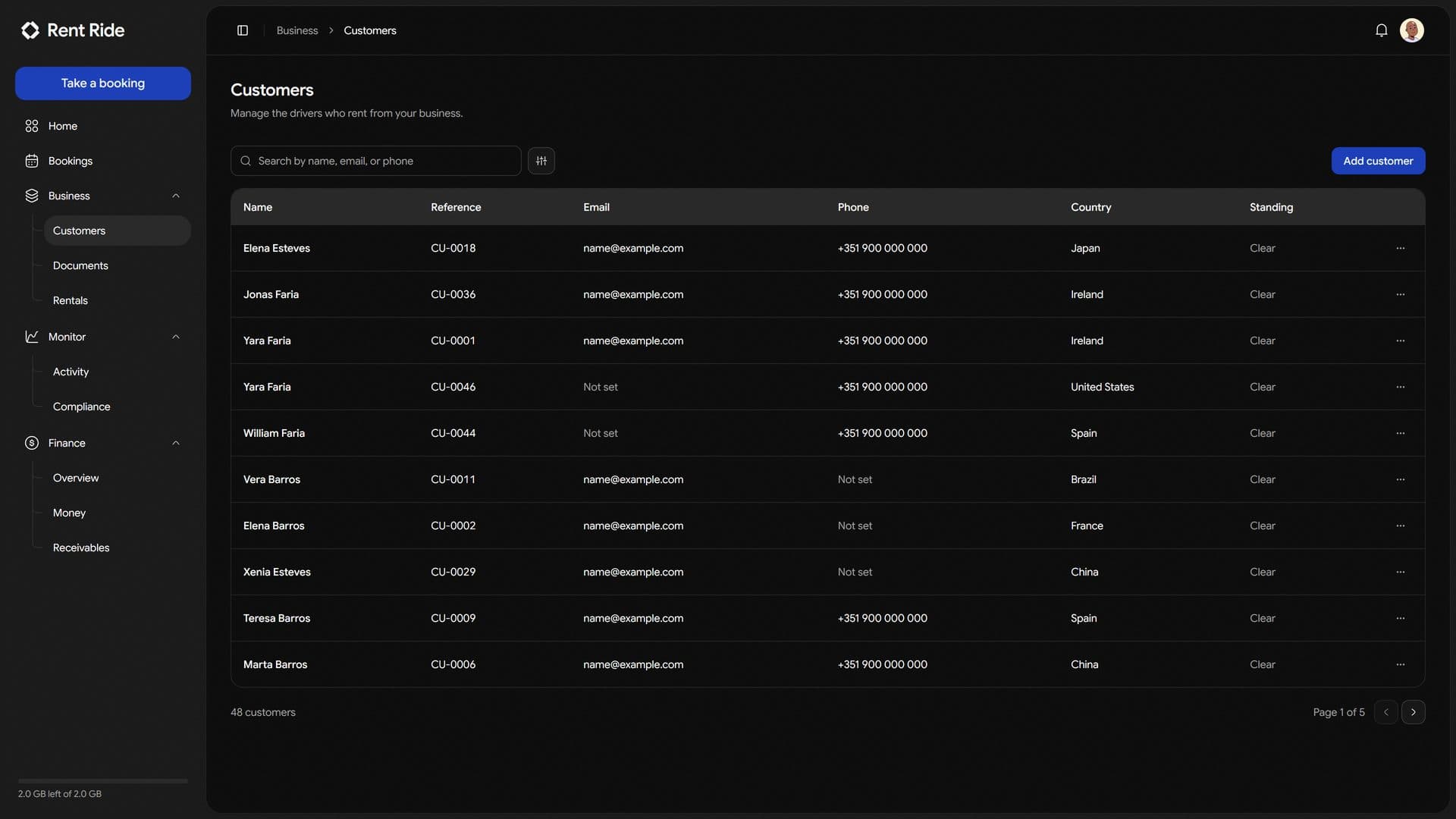This screenshot has height=819, width=1456.
Task: Focus the customer search field
Action: [376, 161]
